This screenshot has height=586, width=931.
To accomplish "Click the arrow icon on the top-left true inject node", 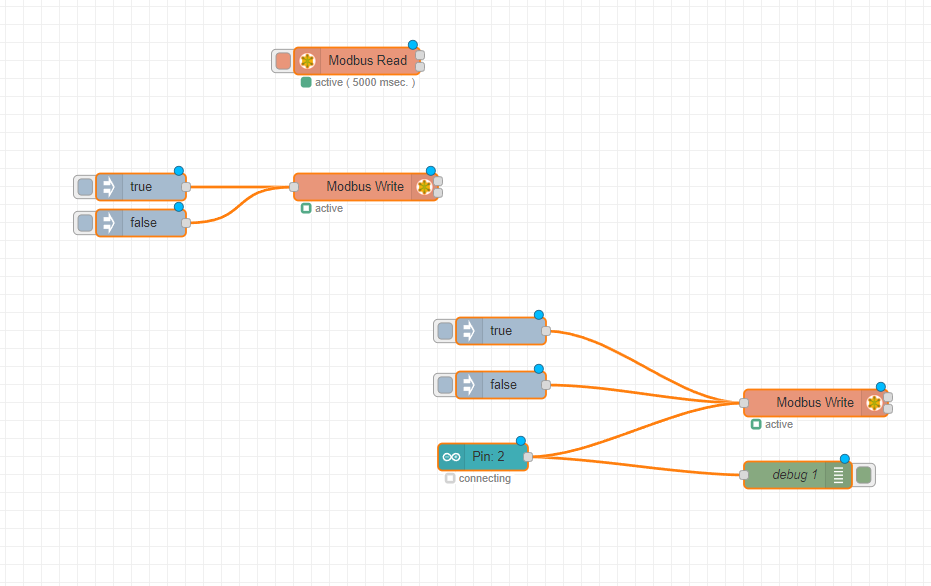I will point(110,187).
